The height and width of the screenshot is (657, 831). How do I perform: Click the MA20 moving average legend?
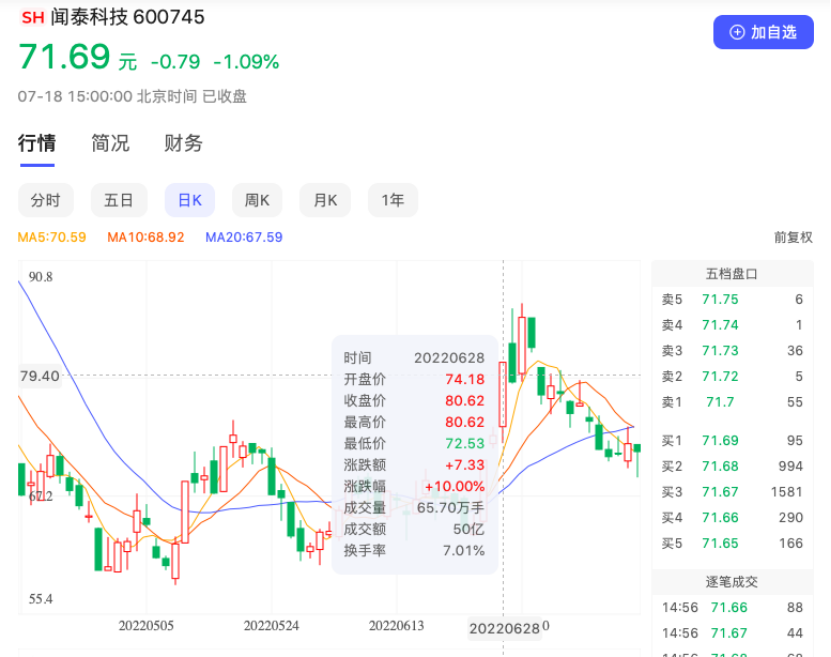click(x=243, y=237)
